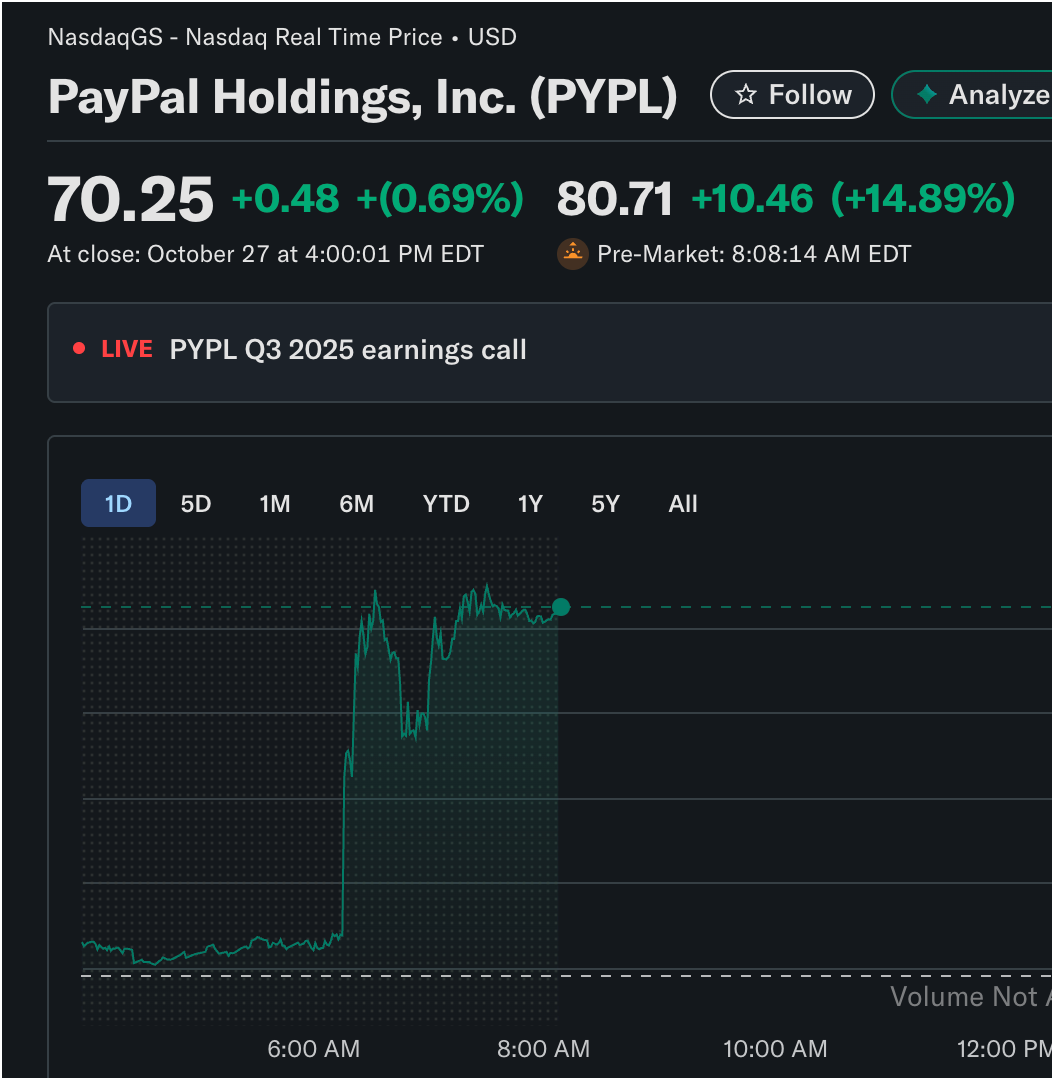
Task: Click the closing price 70.25
Action: tap(130, 200)
